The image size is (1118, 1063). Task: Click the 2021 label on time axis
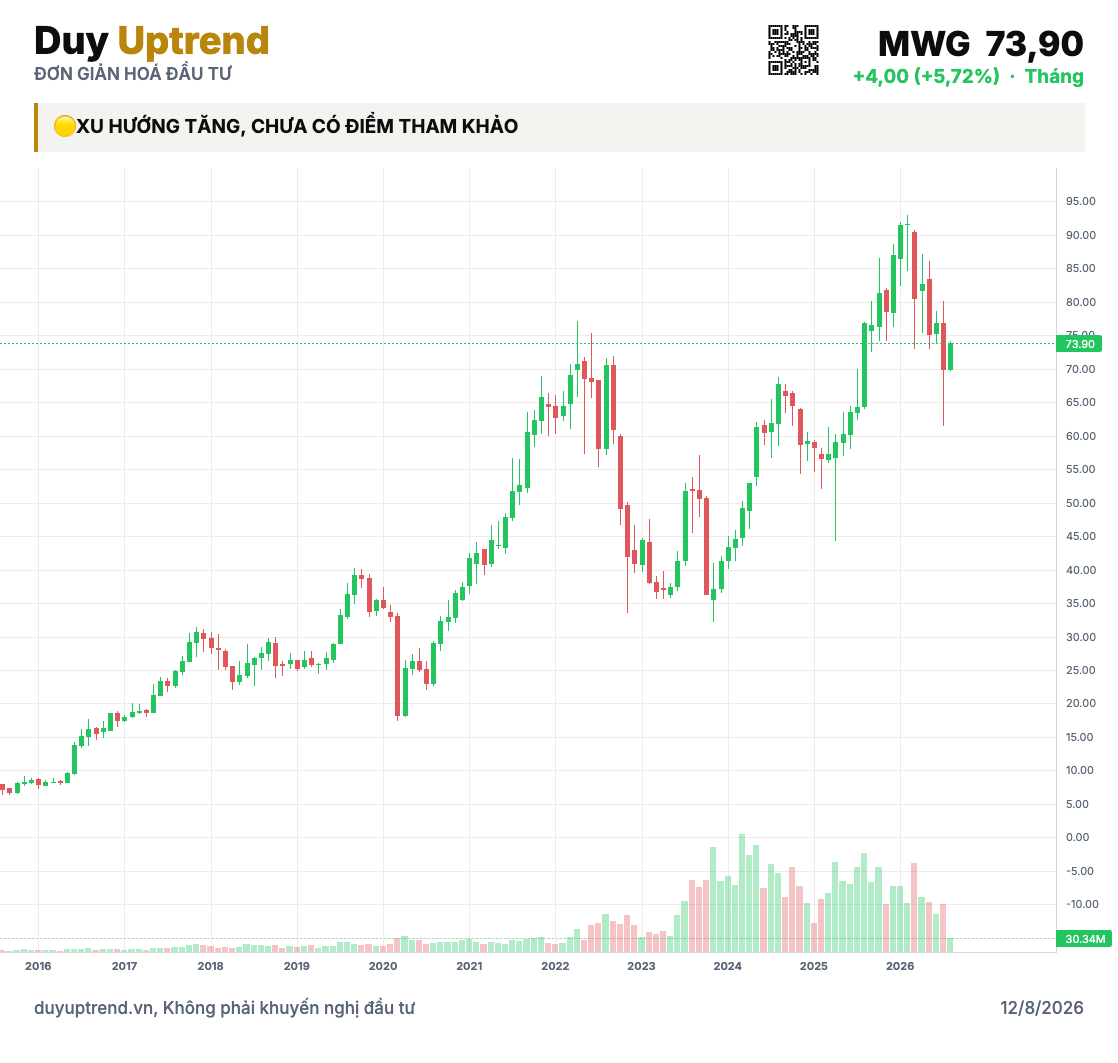coord(469,966)
